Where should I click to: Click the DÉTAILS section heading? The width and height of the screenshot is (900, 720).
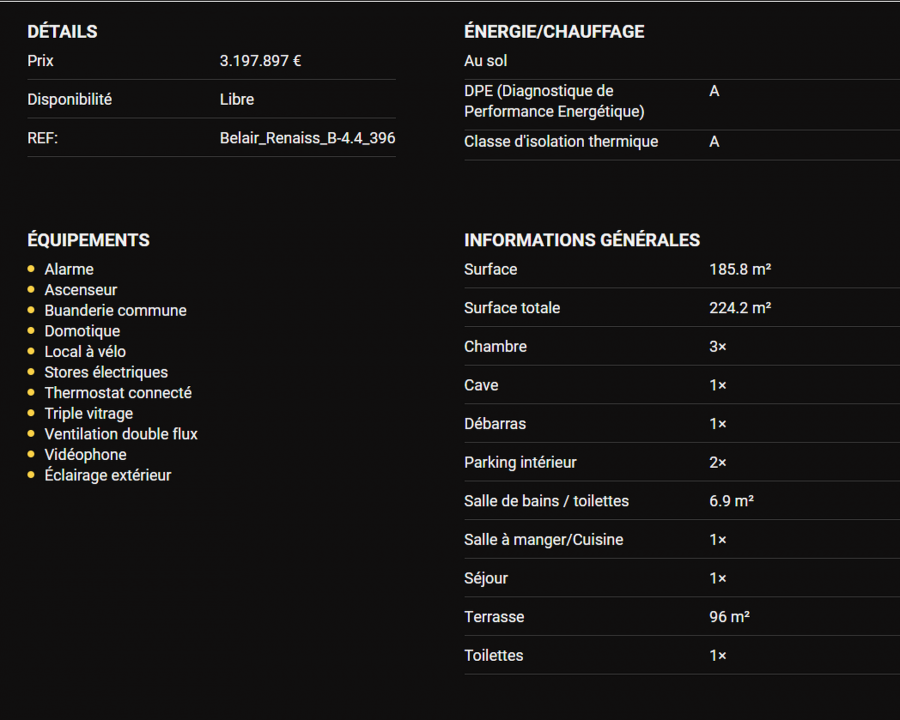62,32
